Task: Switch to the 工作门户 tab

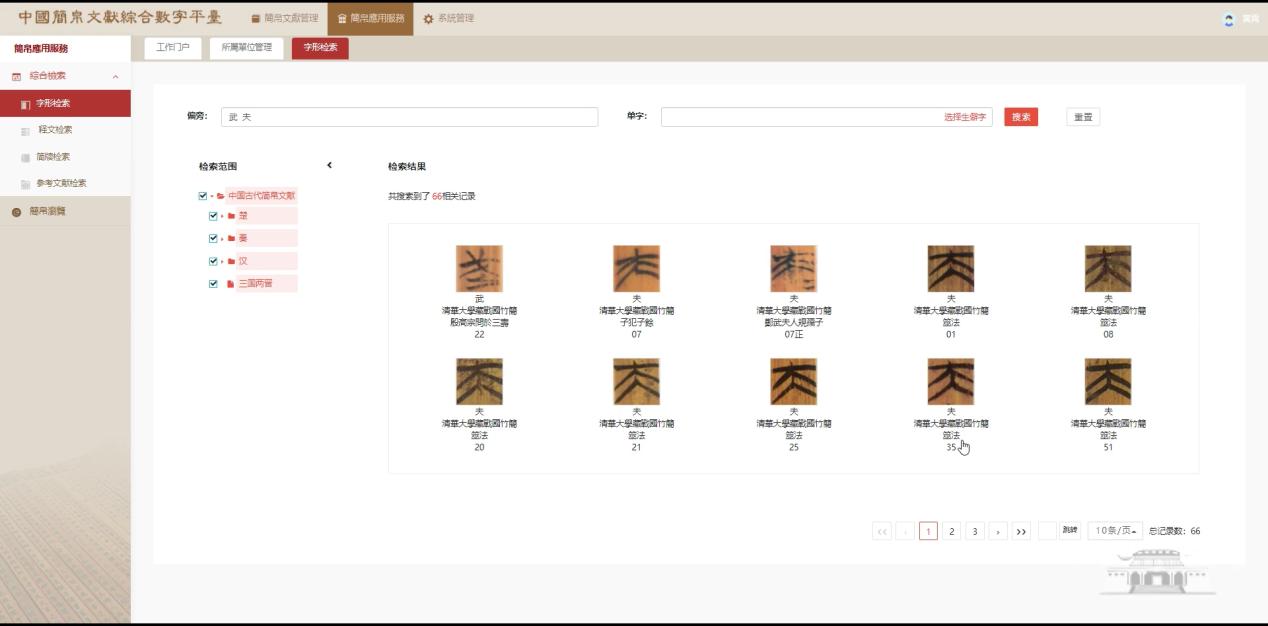Action: pyautogui.click(x=173, y=47)
